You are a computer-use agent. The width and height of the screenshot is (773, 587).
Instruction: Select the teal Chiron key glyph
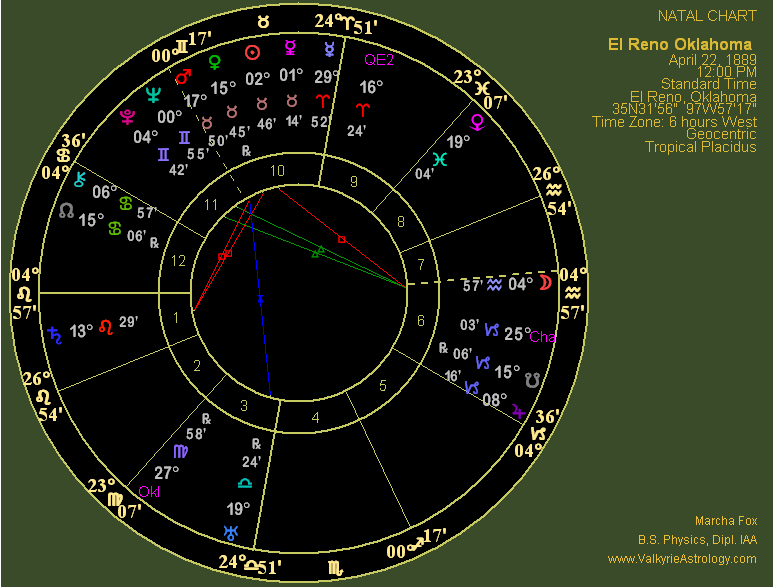tap(80, 177)
